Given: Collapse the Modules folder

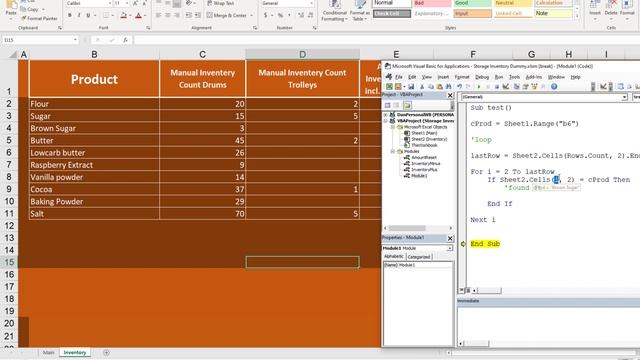Looking at the screenshot, I should [x=393, y=151].
